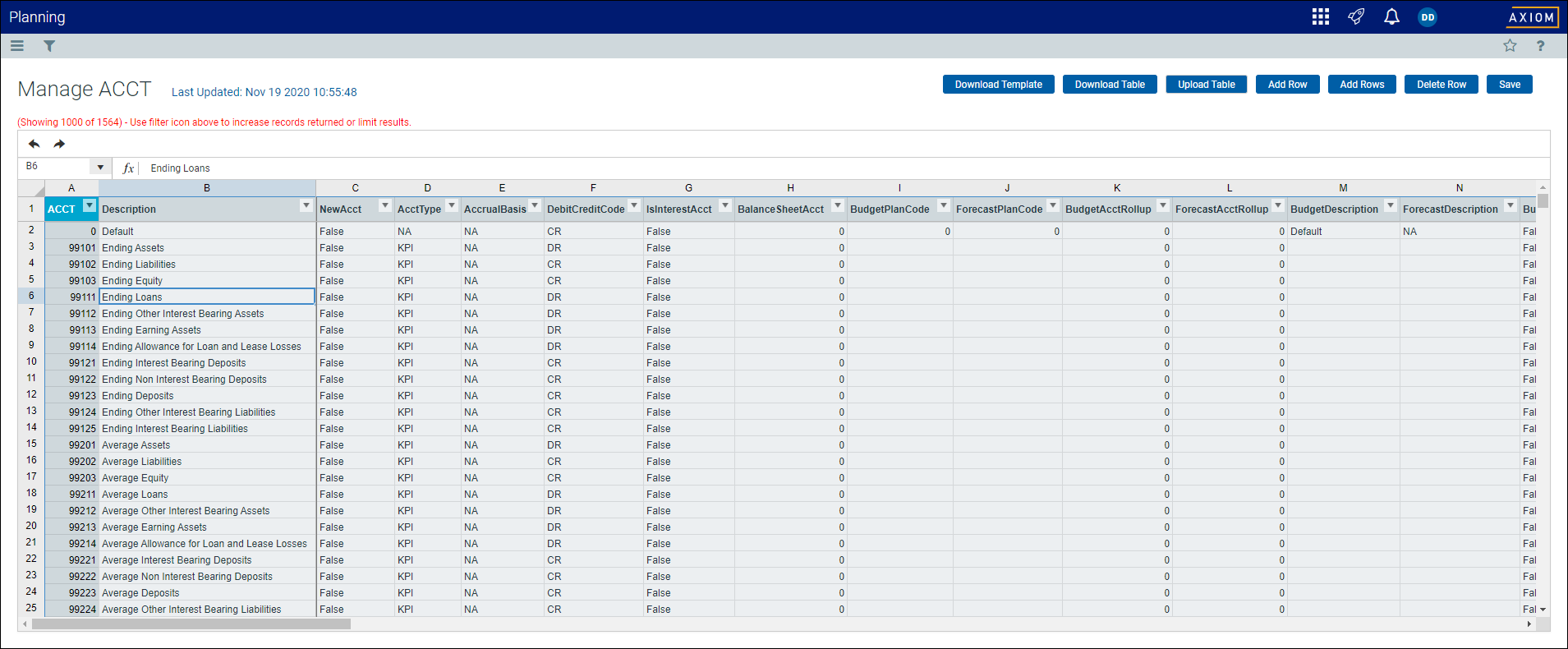Open the apps grid launcher

(x=1321, y=16)
